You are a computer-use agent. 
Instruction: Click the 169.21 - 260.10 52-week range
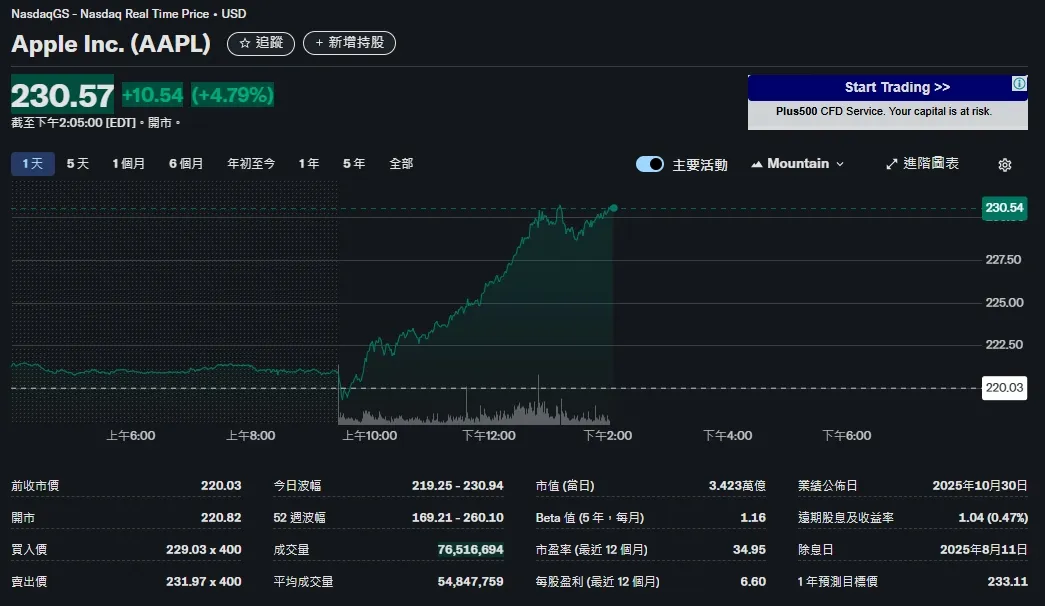[x=457, y=518]
